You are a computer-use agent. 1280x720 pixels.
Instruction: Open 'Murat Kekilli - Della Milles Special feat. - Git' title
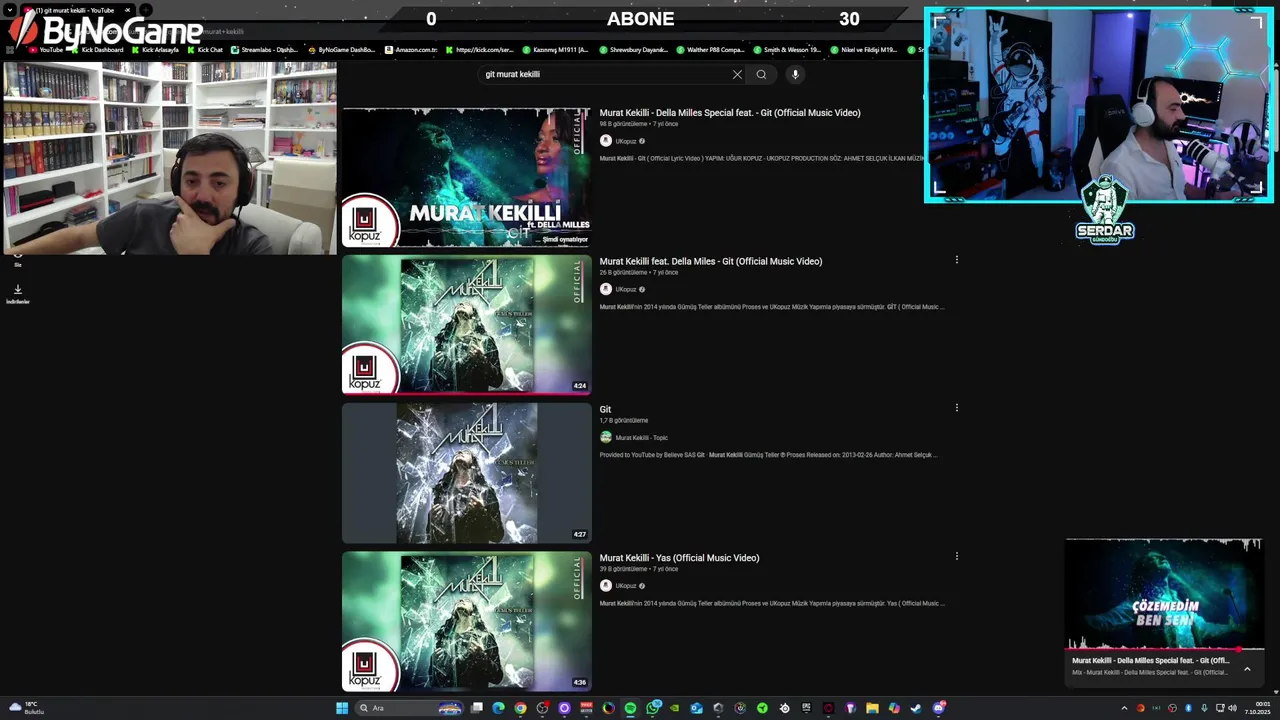730,113
